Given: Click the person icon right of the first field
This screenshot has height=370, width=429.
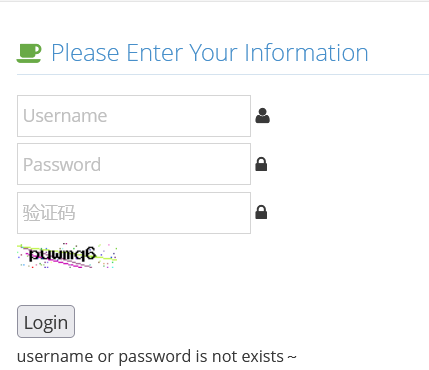Looking at the screenshot, I should [x=263, y=116].
